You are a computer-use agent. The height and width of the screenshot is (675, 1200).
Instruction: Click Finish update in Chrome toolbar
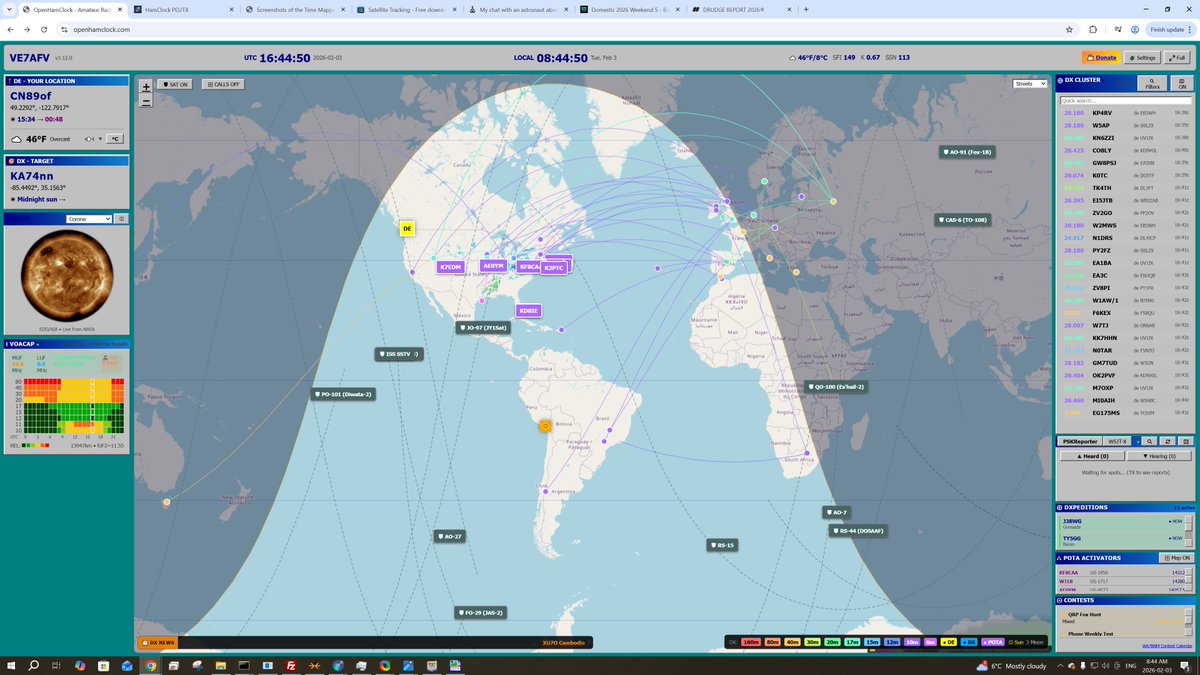click(1168, 29)
